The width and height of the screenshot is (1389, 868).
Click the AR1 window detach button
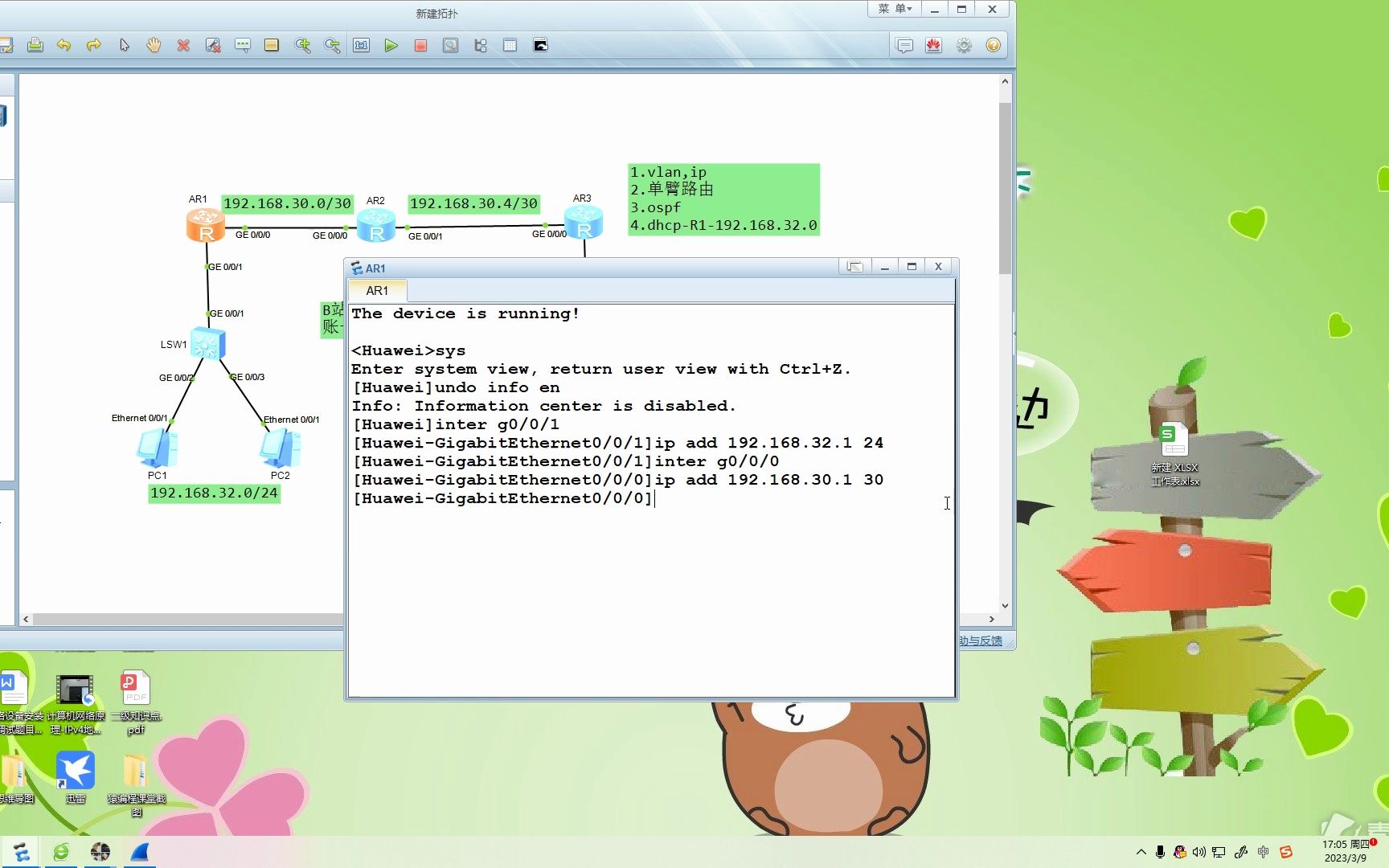click(854, 266)
